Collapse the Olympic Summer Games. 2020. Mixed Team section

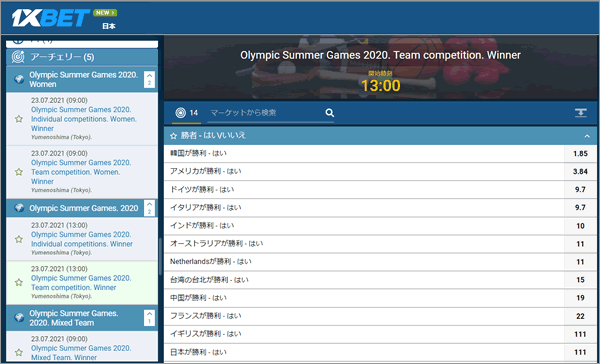150,318
